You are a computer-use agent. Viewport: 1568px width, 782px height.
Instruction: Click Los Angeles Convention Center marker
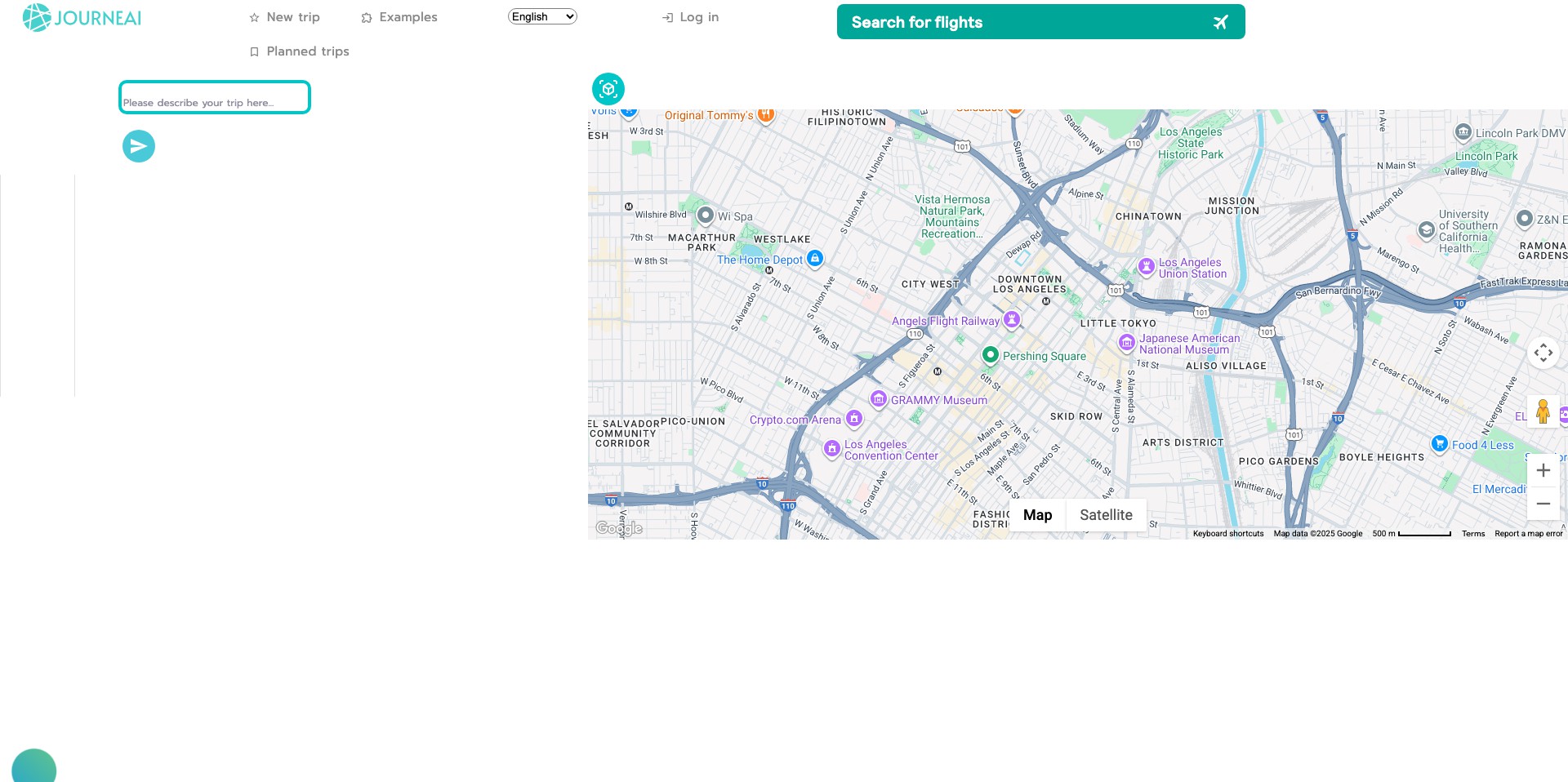831,448
